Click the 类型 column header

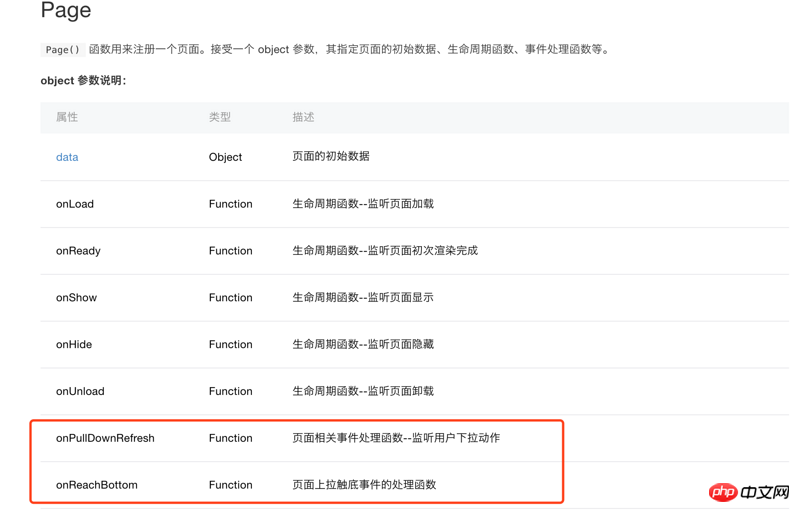tap(220, 117)
